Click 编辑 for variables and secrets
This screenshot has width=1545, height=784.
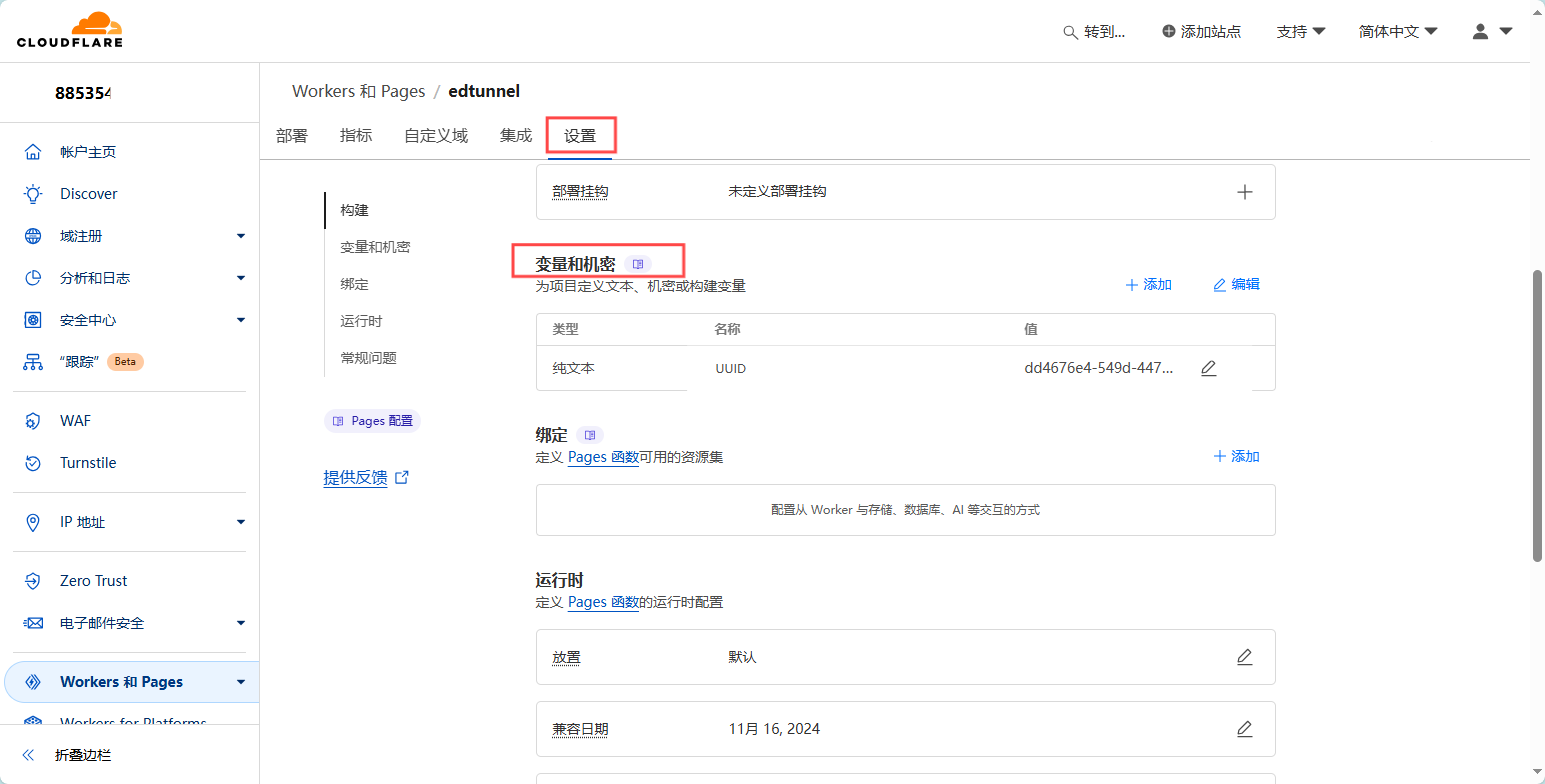(x=1236, y=285)
